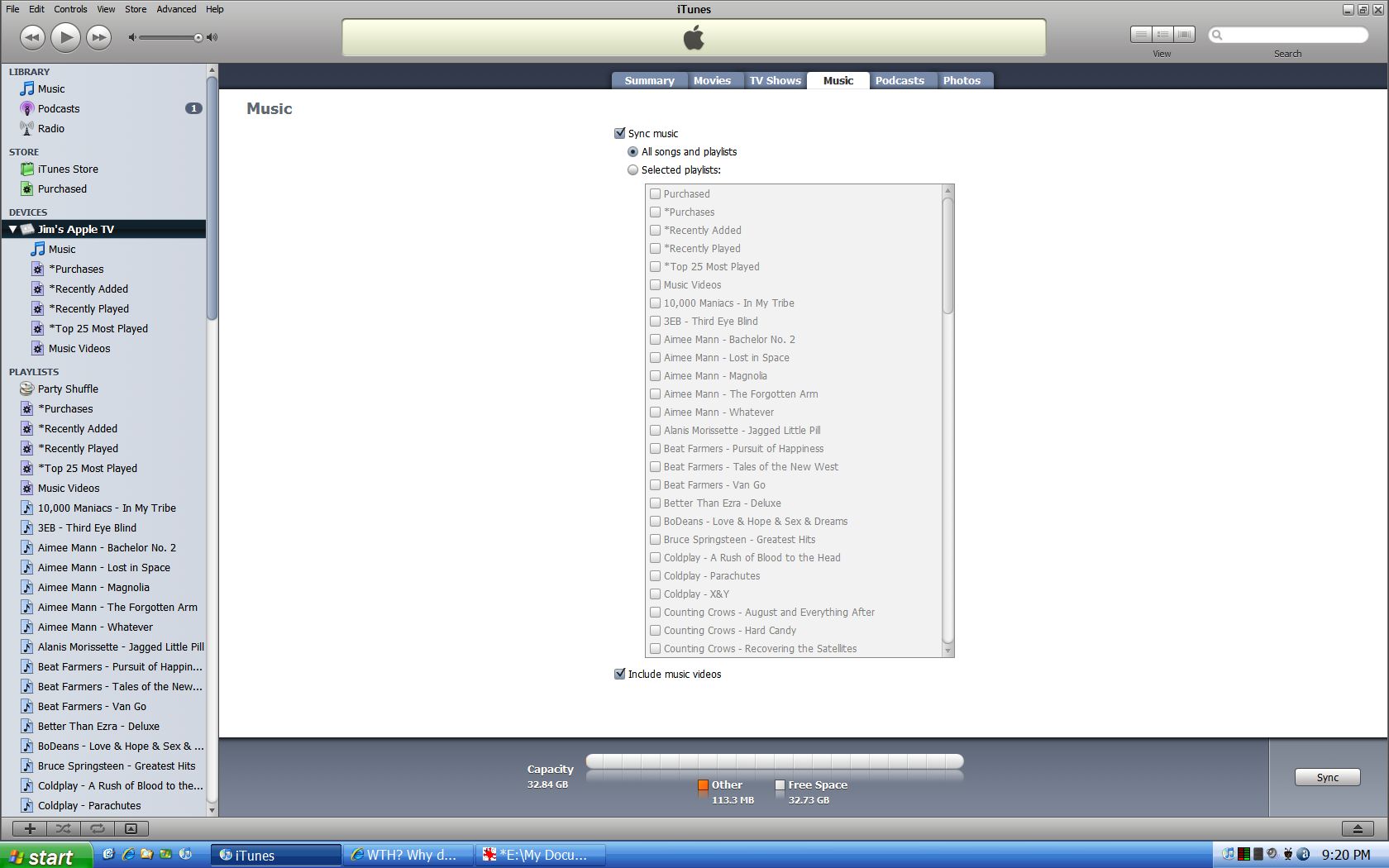Switch to the E:\My Docu... taskbar window
Viewport: 1389px width, 868px height.
541,855
